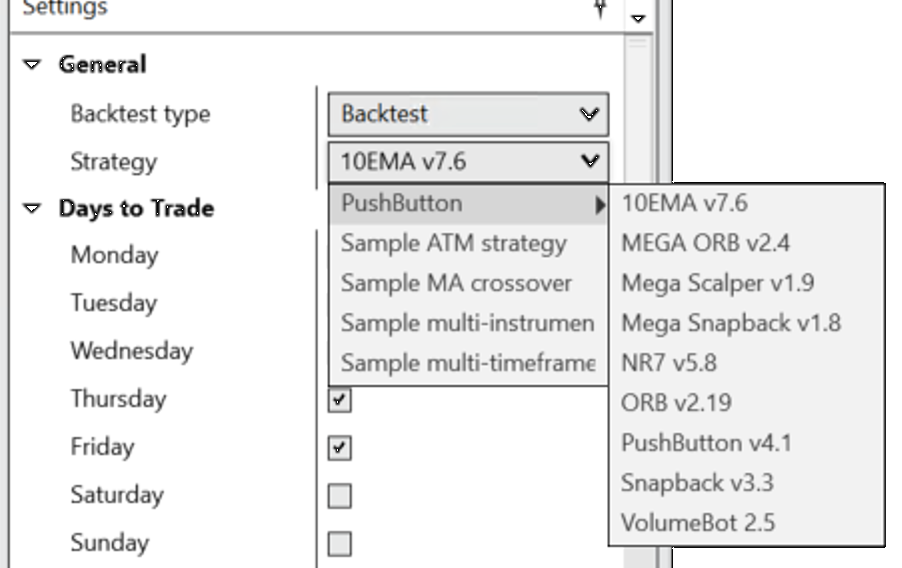Select VolumeBot 2.5 strategy
Viewport: 902px width, 568px height.
coord(697,523)
